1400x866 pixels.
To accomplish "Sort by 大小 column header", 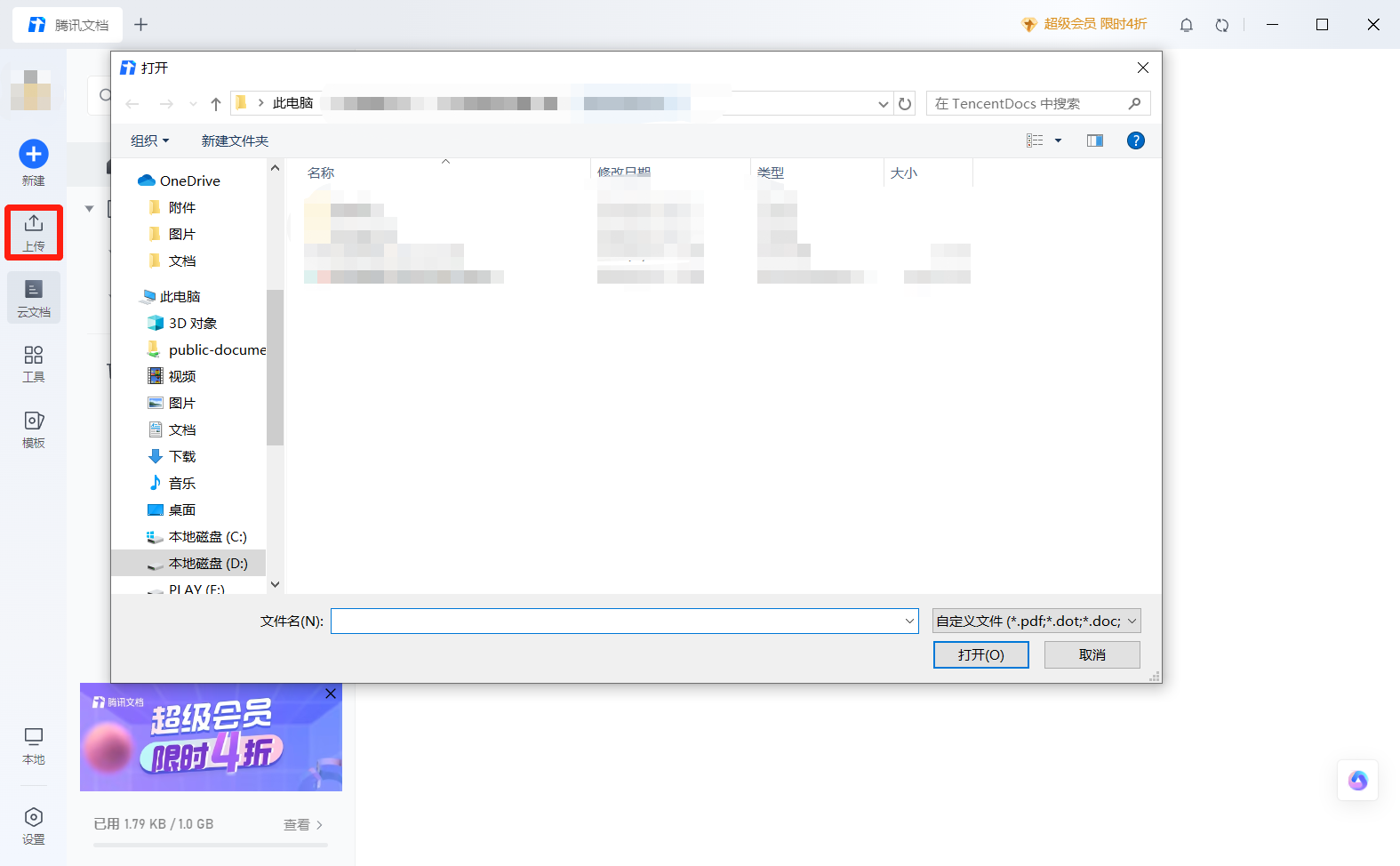I will pos(904,172).
